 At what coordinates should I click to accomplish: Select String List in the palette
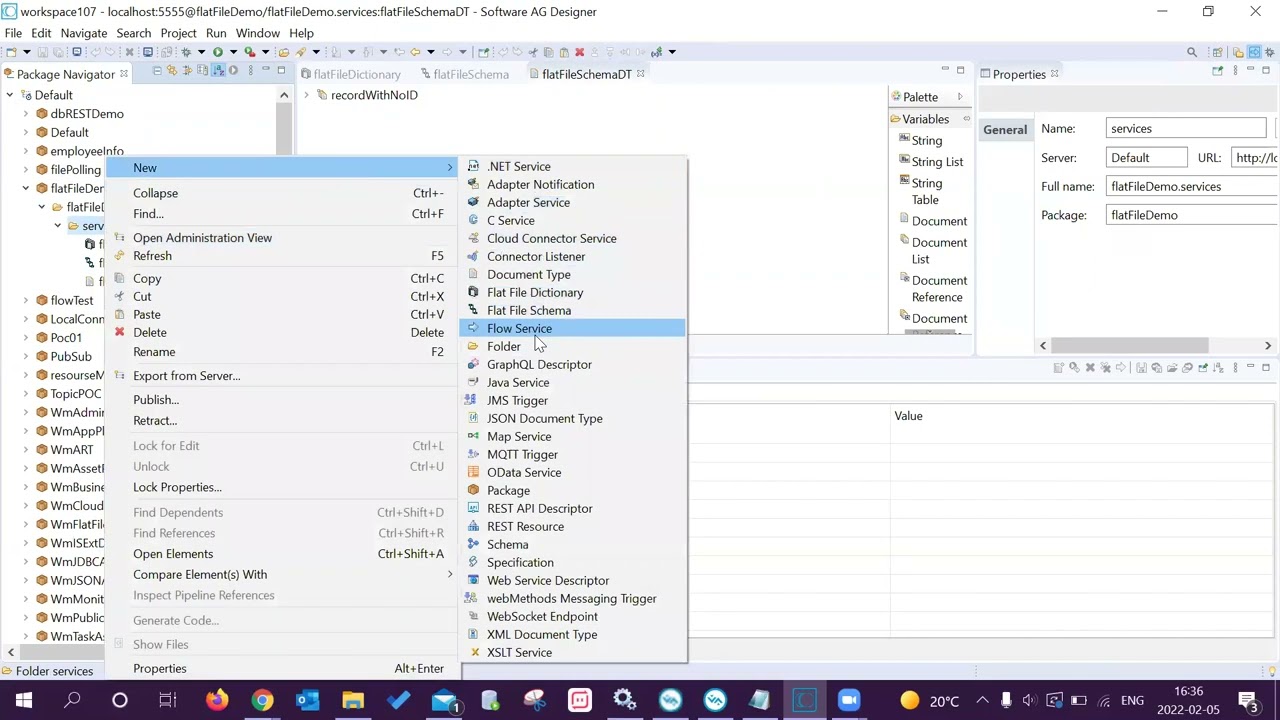click(x=930, y=162)
